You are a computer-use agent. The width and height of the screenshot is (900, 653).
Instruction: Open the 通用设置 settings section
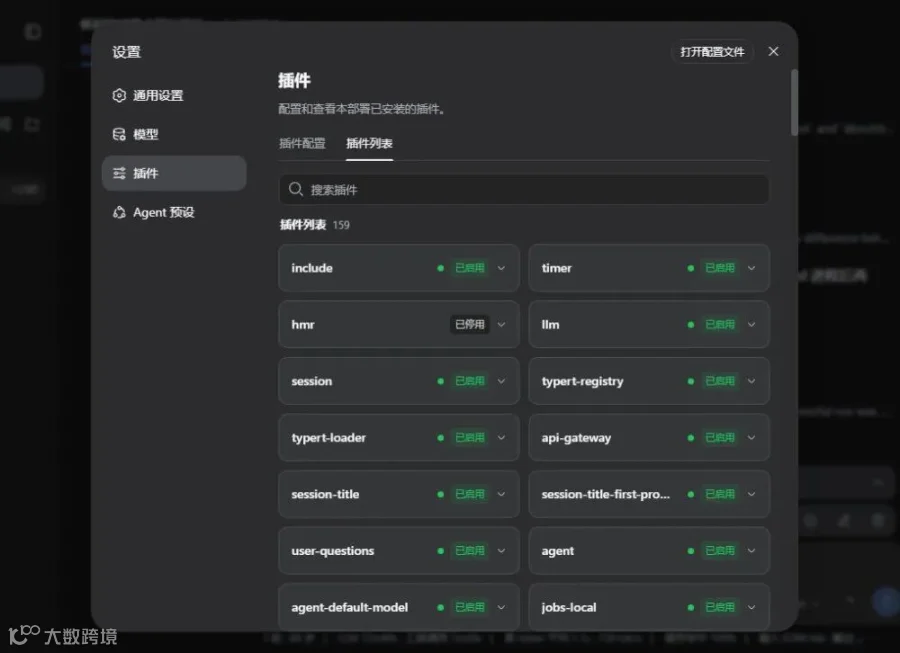[x=174, y=95]
